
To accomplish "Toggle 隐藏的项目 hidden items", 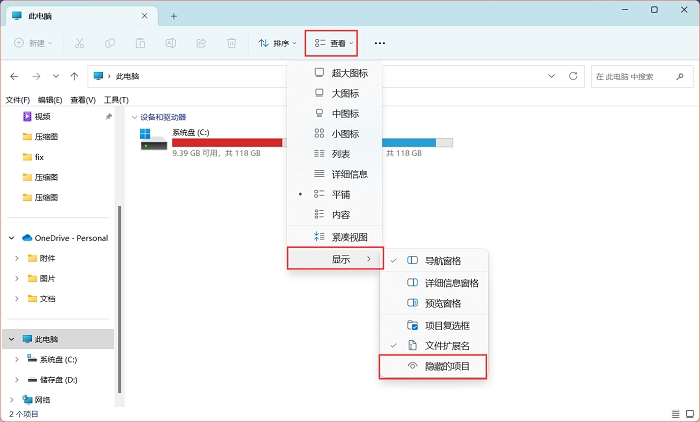I will (x=433, y=367).
